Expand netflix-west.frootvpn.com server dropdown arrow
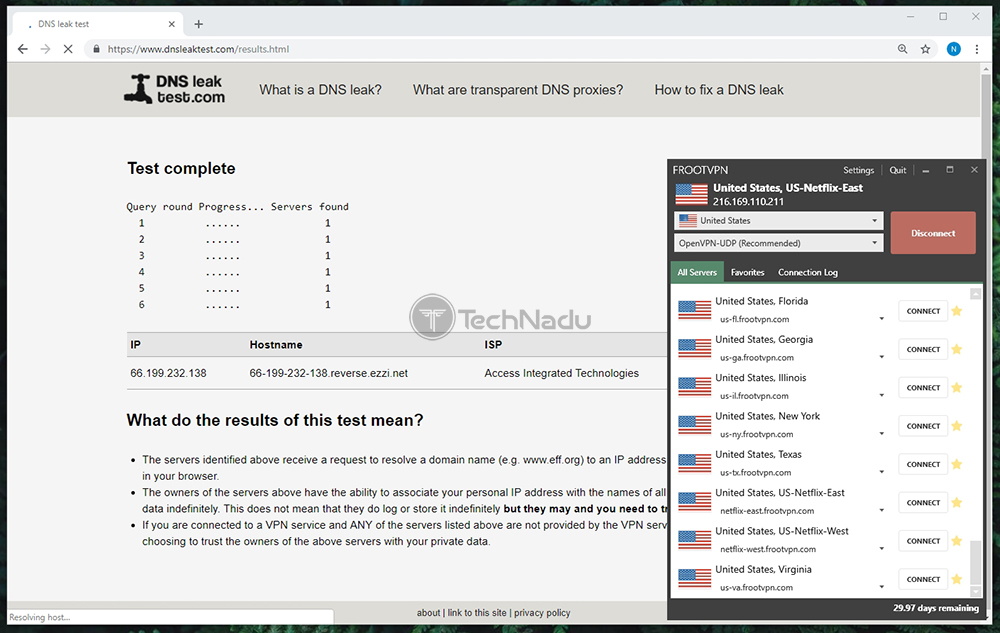This screenshot has height=633, width=1000. (x=881, y=548)
